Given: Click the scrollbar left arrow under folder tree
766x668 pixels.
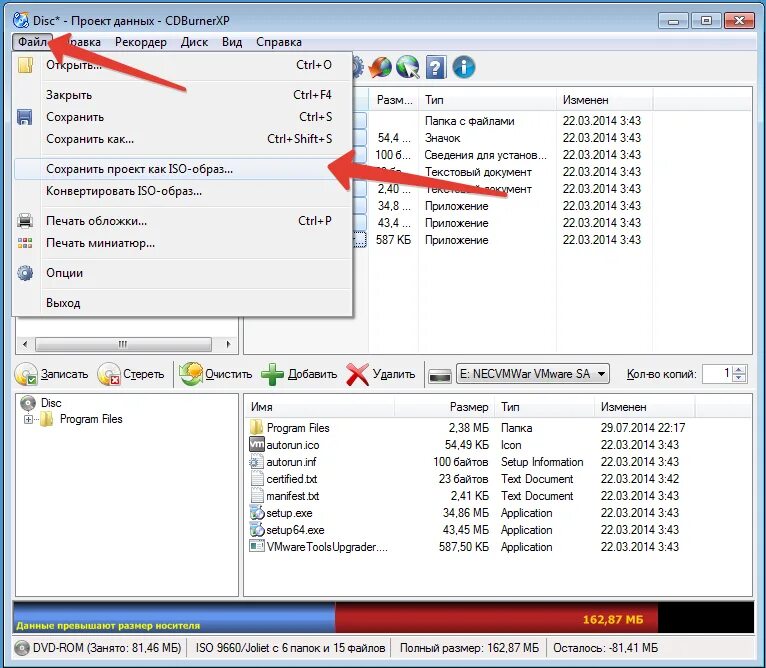Looking at the screenshot, I should point(25,344).
